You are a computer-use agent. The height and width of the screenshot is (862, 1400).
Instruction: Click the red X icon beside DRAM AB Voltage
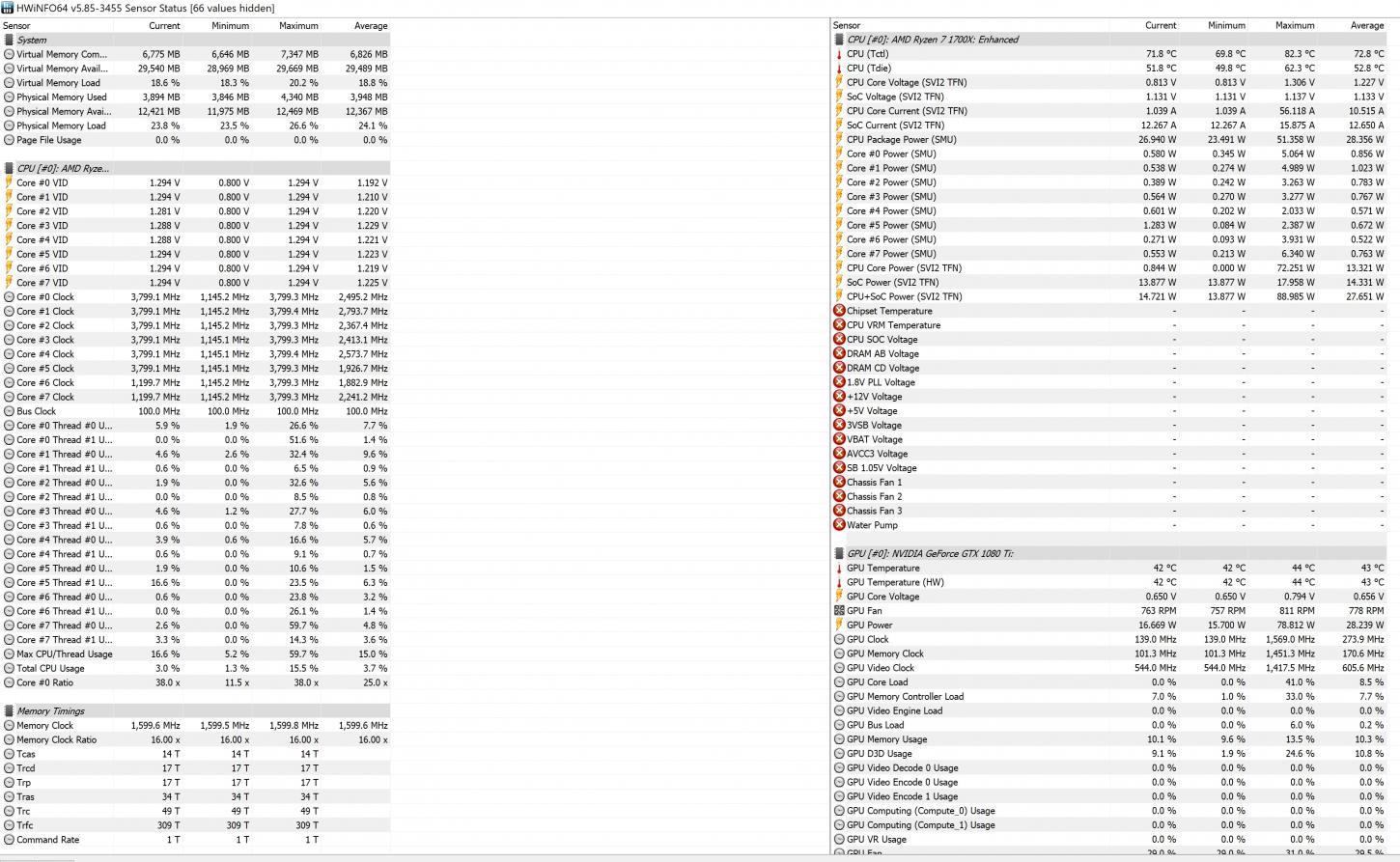coord(839,354)
